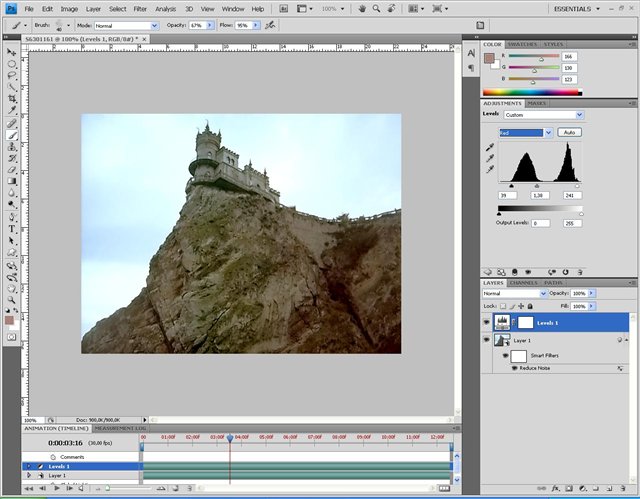This screenshot has width=640, height=499.
Task: Select the Type tool
Action: coord(11,229)
